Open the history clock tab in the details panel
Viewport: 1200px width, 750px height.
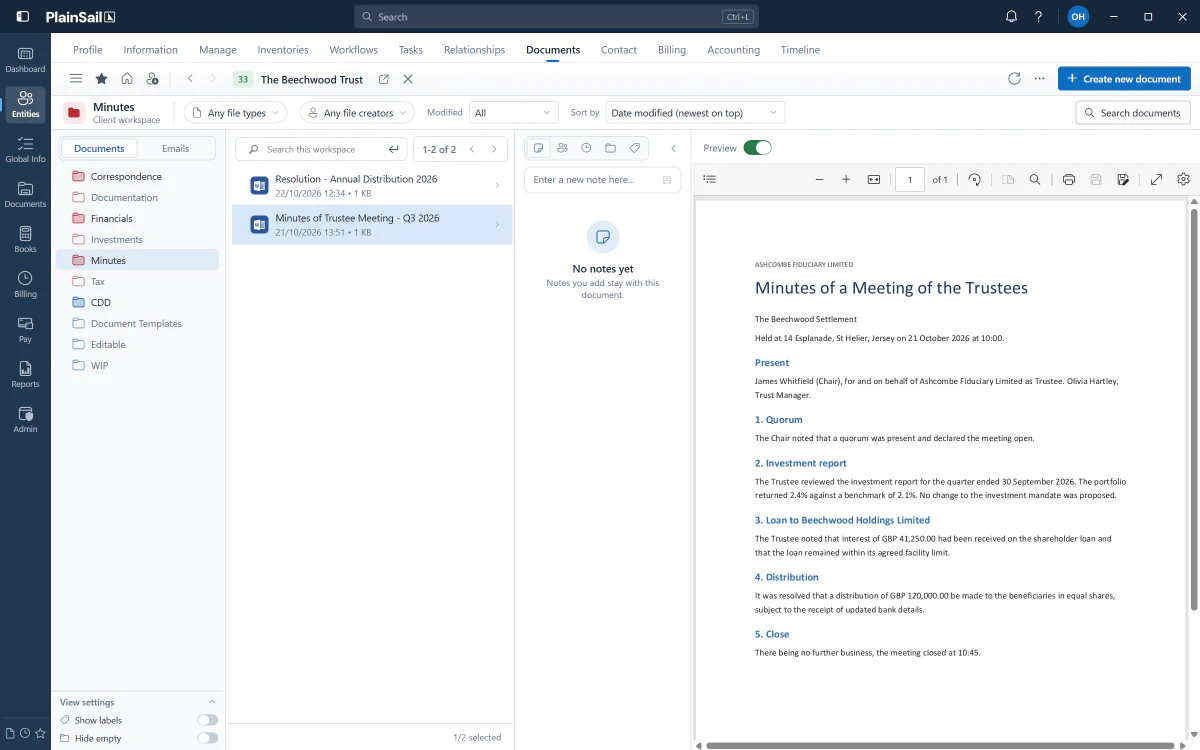(x=586, y=148)
